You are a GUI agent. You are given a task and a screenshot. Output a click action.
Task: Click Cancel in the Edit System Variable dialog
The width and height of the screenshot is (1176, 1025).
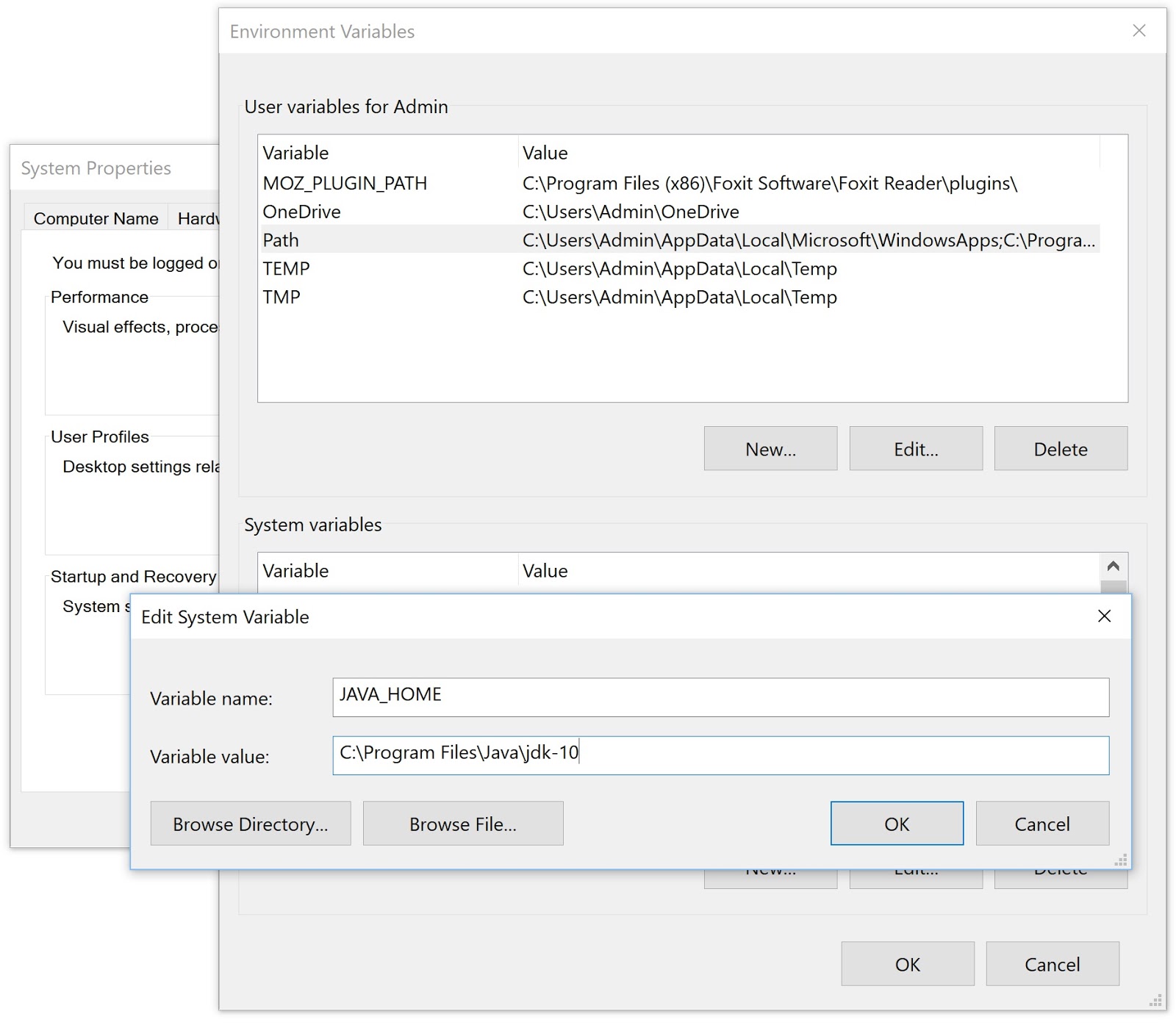[1041, 823]
